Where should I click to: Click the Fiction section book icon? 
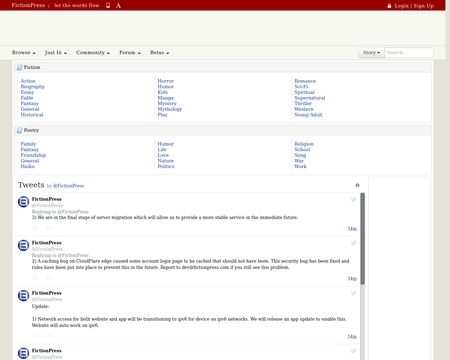point(20,67)
